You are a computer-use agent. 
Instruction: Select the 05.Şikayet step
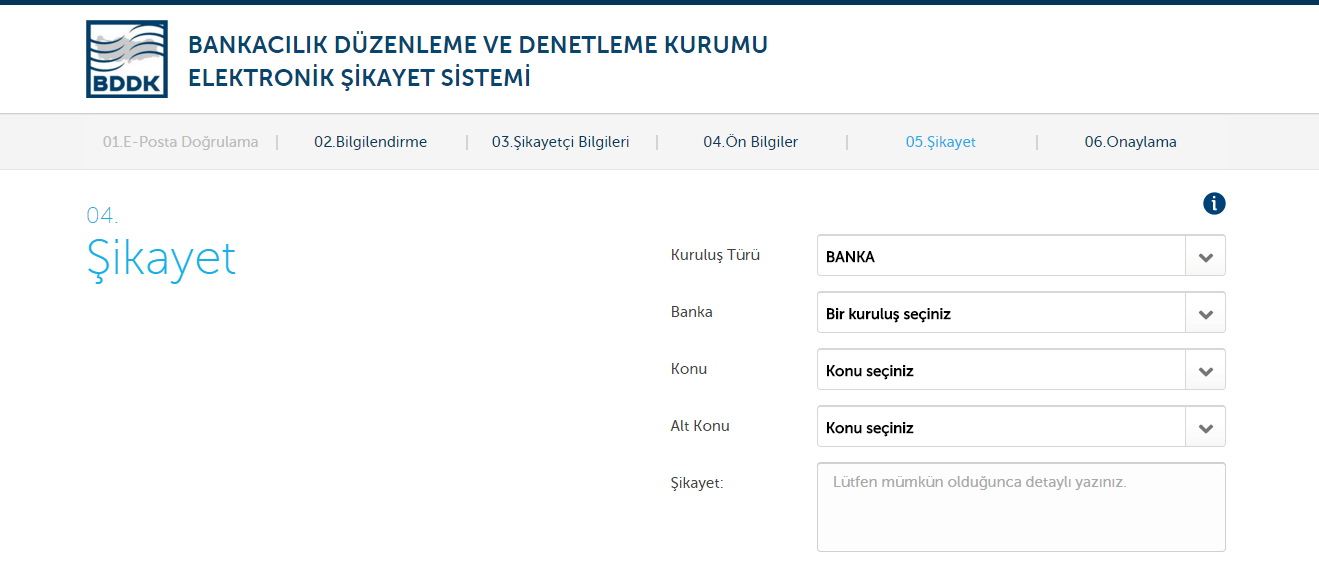(941, 142)
